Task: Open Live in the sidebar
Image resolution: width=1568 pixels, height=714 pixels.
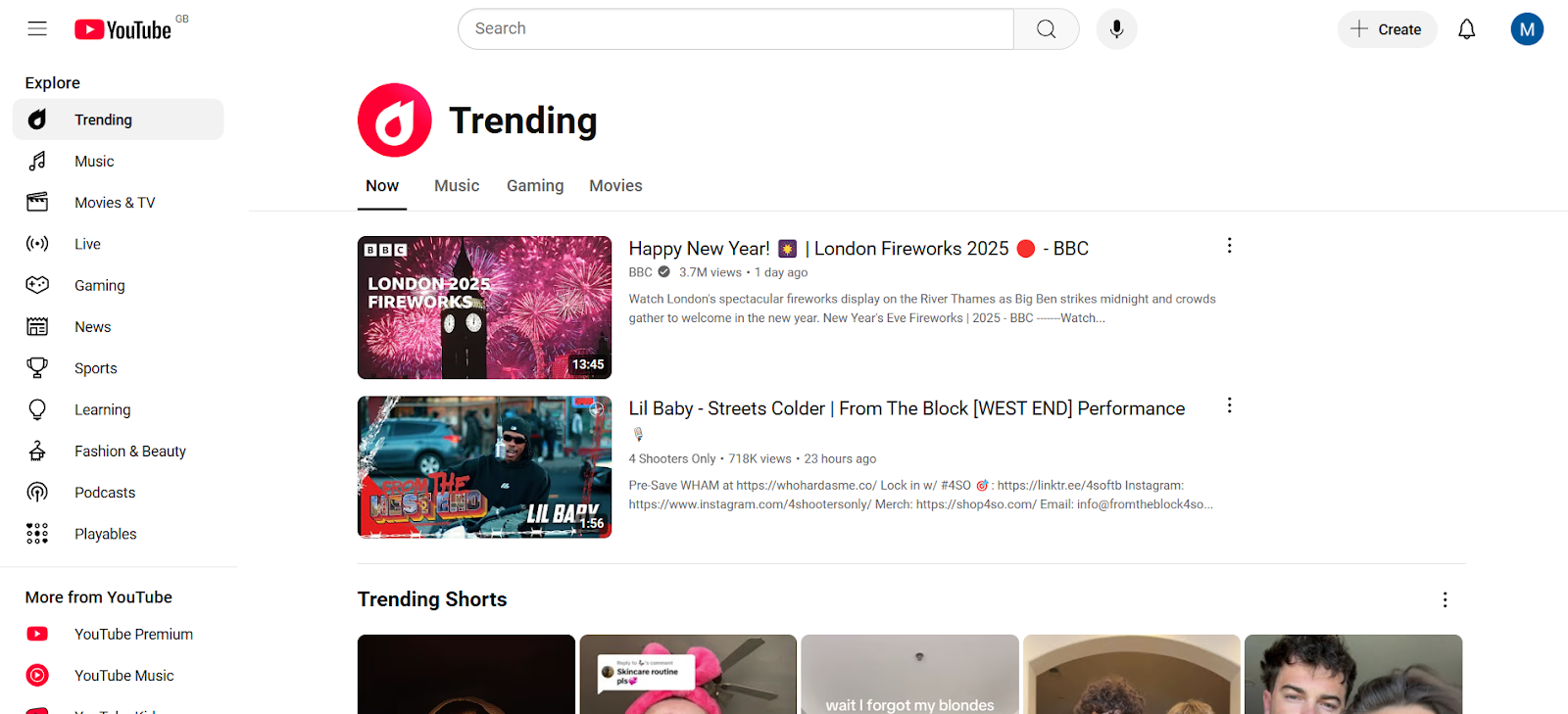Action: [x=119, y=244]
